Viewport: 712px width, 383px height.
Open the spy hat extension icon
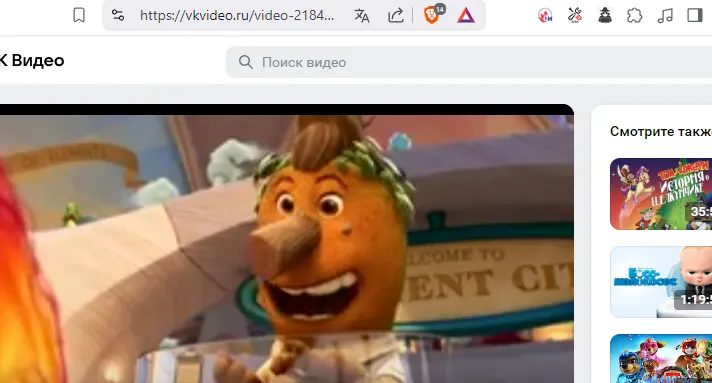(x=605, y=15)
